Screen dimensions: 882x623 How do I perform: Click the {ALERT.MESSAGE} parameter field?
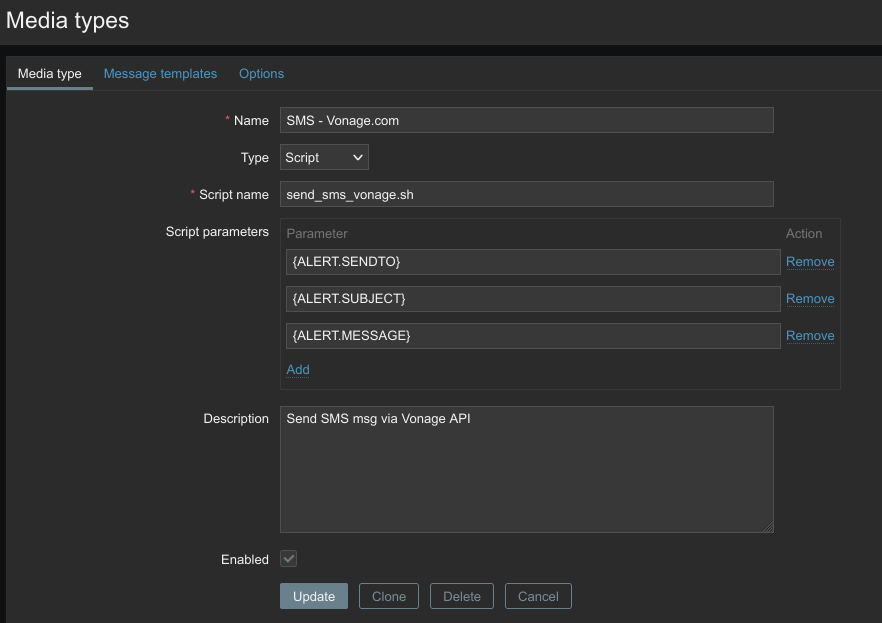532,336
